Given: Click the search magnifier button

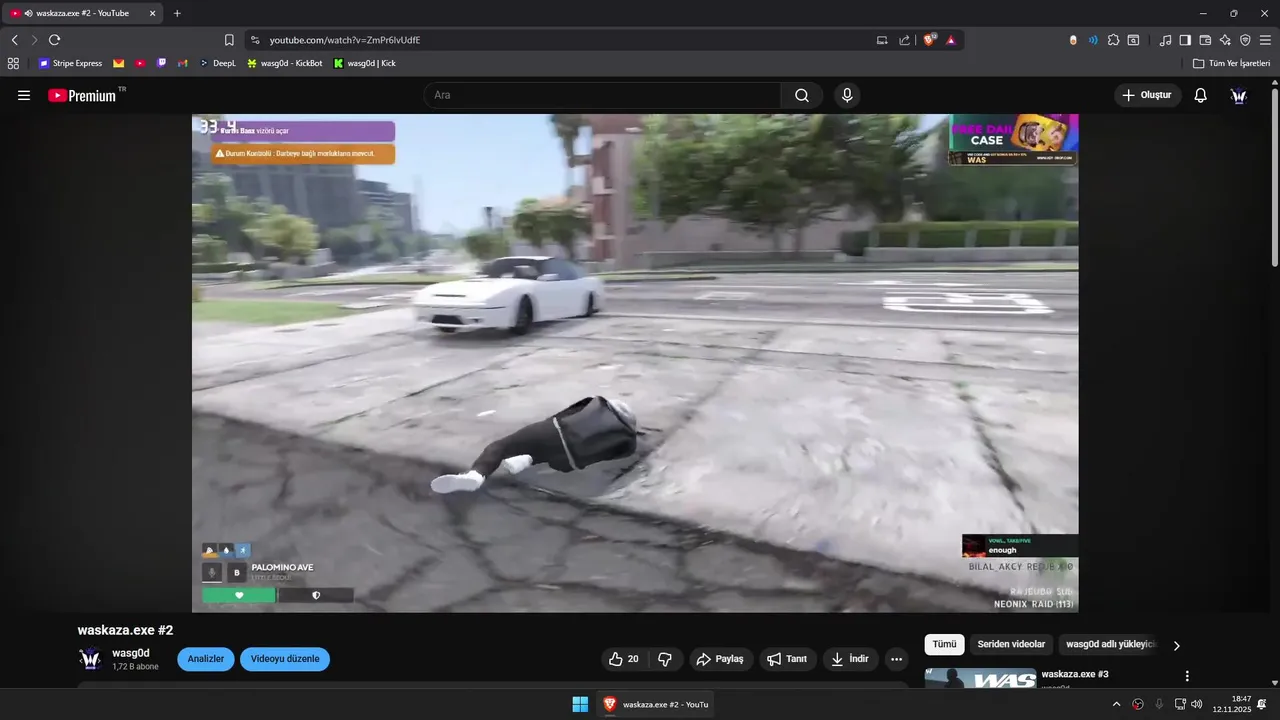Looking at the screenshot, I should coord(802,95).
